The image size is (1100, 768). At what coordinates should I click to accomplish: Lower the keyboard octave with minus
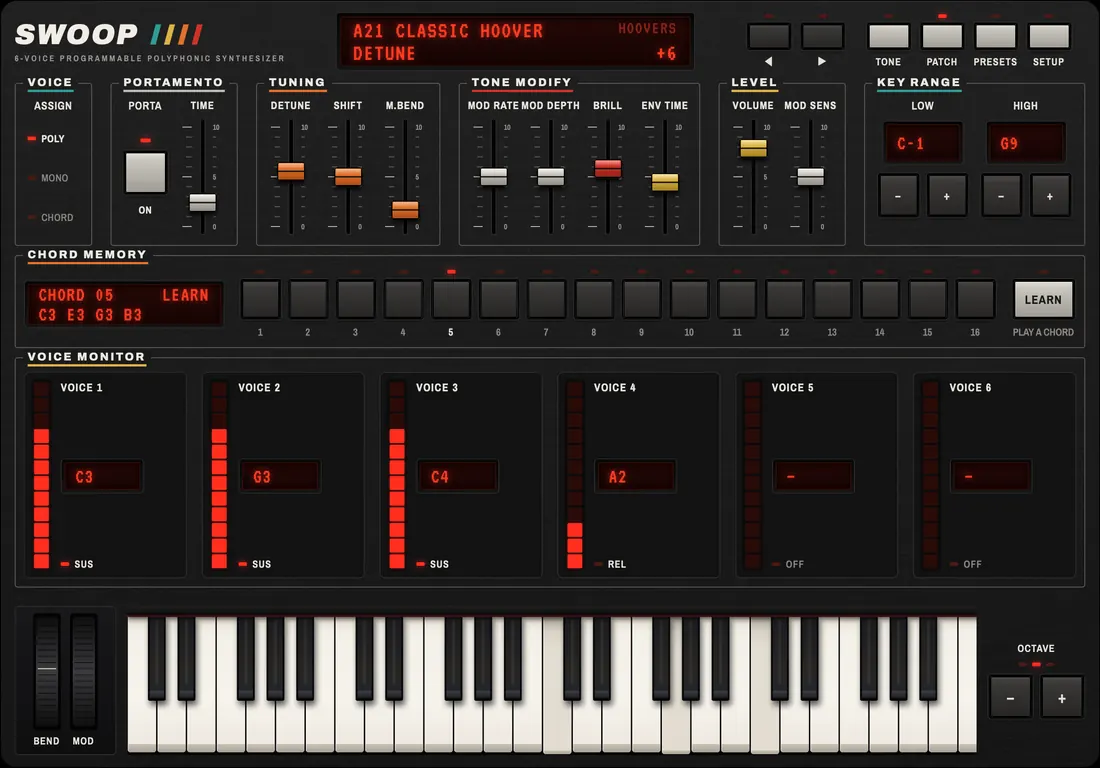pos(1010,697)
